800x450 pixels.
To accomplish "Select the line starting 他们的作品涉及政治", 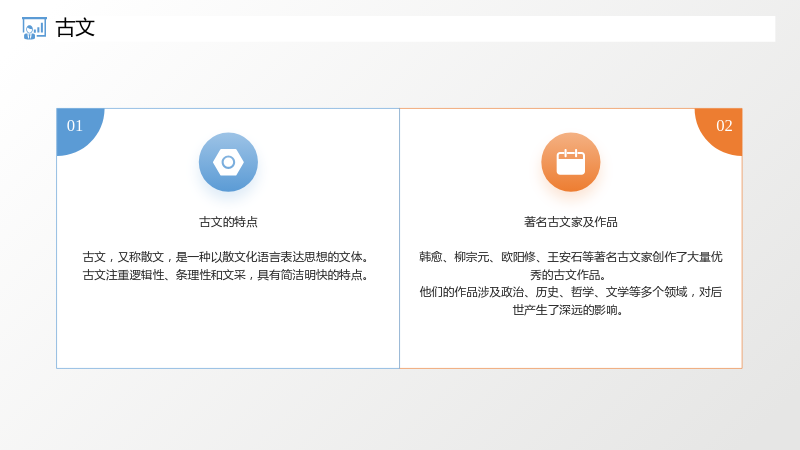I will tap(570, 292).
